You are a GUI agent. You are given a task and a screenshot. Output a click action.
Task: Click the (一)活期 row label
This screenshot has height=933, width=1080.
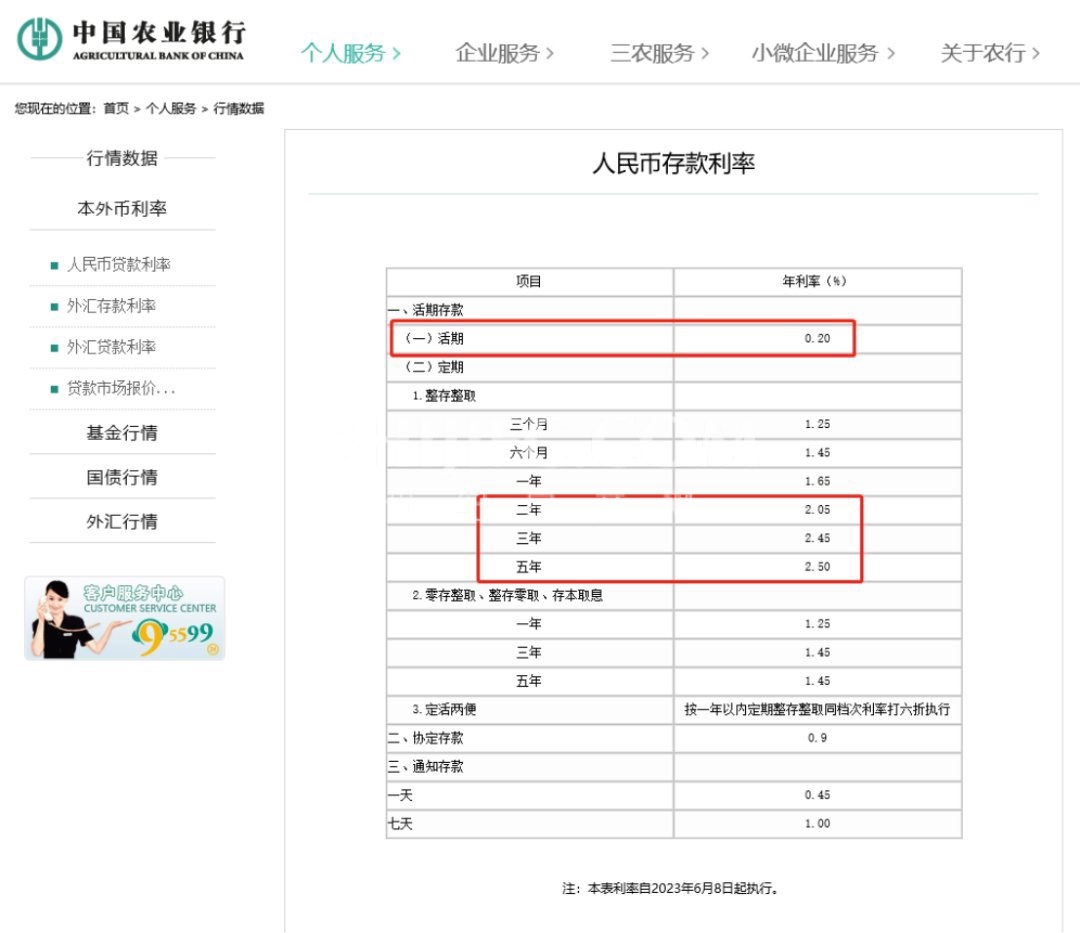pos(434,338)
